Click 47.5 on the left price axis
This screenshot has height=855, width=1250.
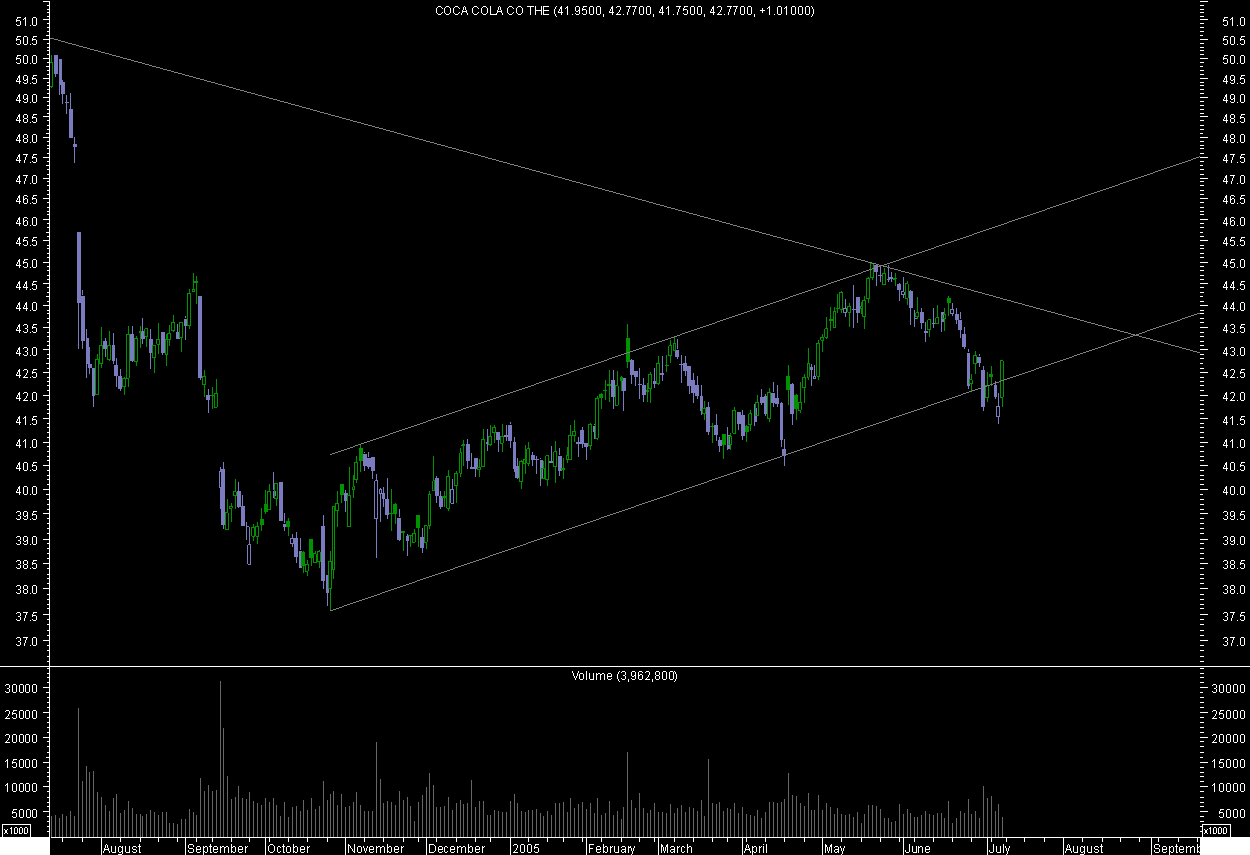tap(28, 160)
